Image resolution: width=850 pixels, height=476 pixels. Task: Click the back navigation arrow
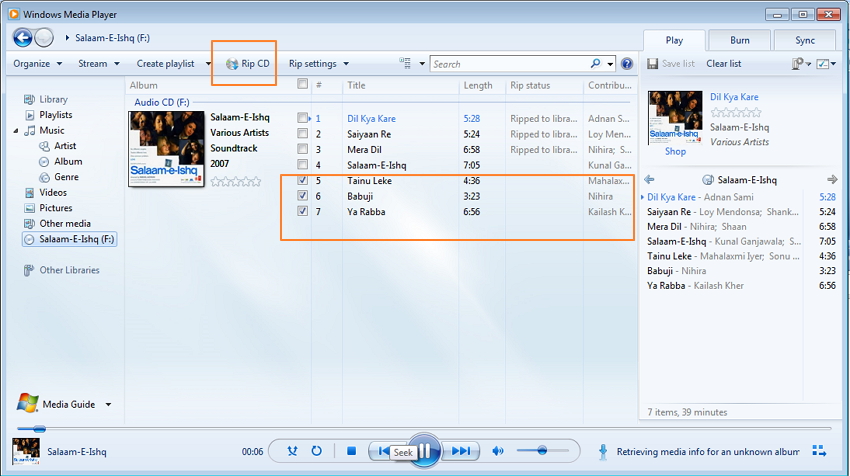pos(23,37)
